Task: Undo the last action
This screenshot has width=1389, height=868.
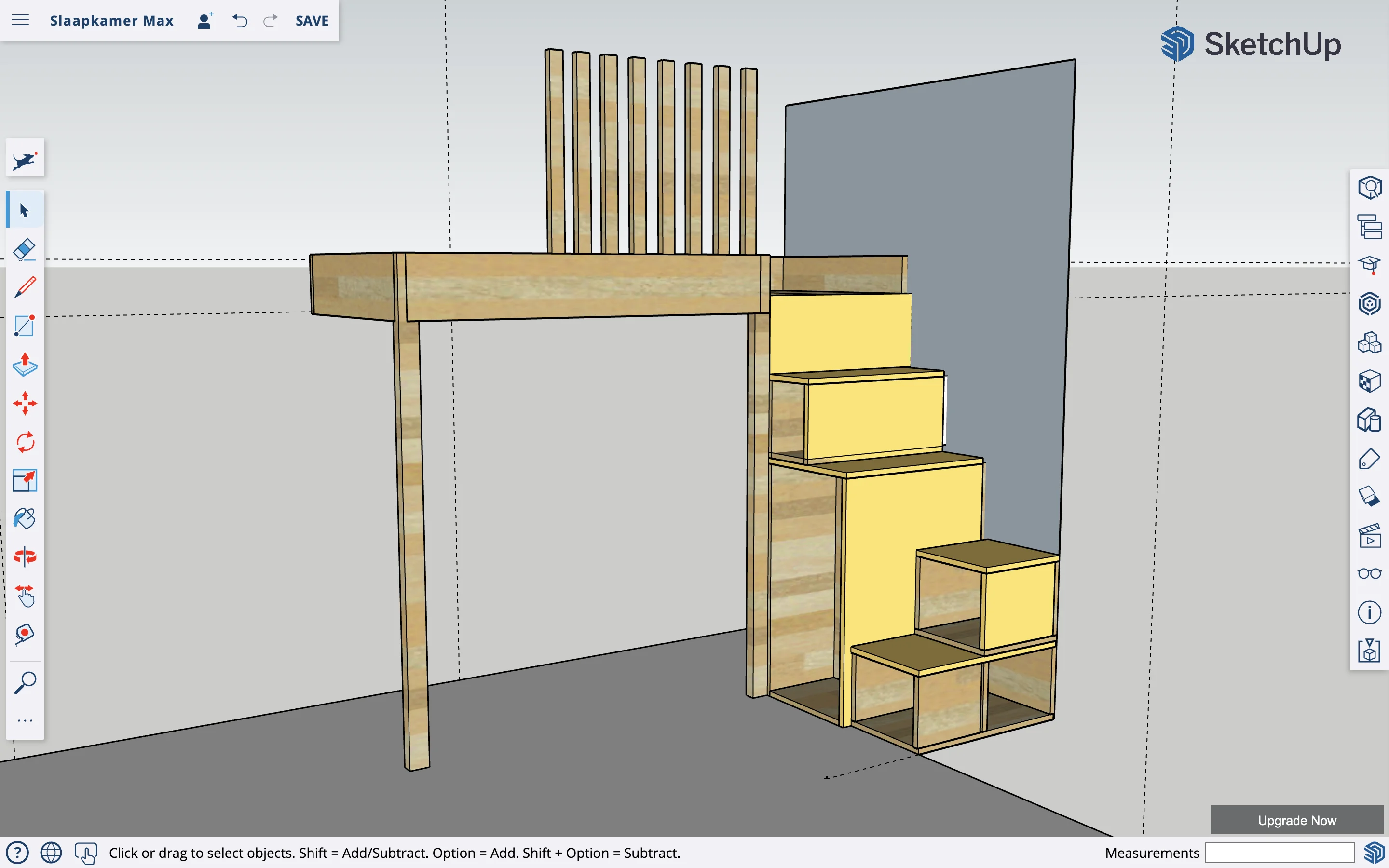Action: 240,21
